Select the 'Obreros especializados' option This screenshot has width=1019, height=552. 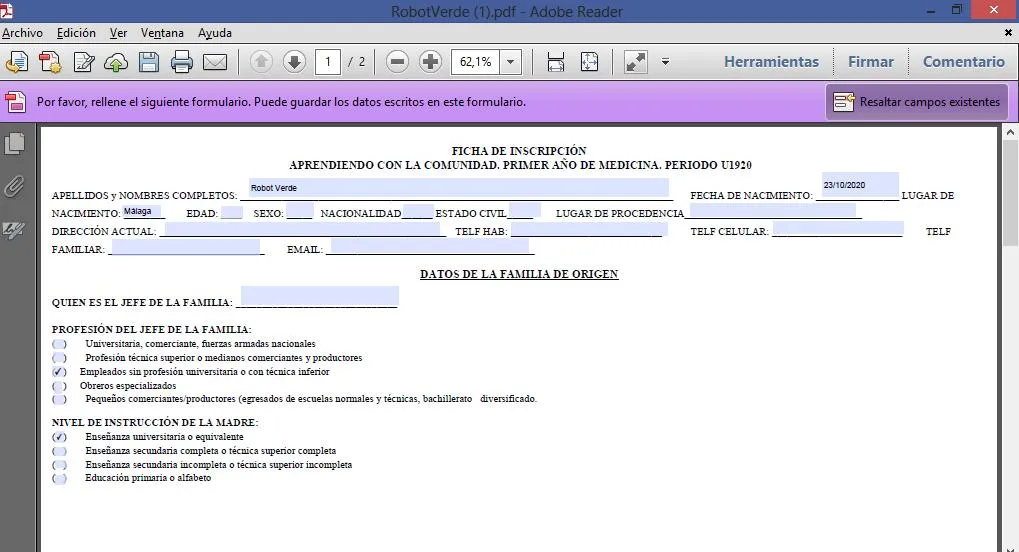[x=59, y=386]
